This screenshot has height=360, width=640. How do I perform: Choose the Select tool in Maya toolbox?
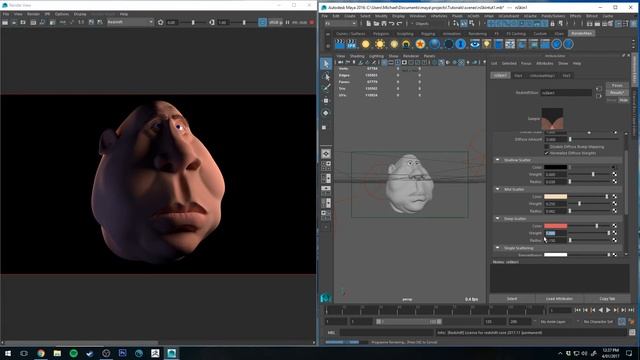click(326, 64)
